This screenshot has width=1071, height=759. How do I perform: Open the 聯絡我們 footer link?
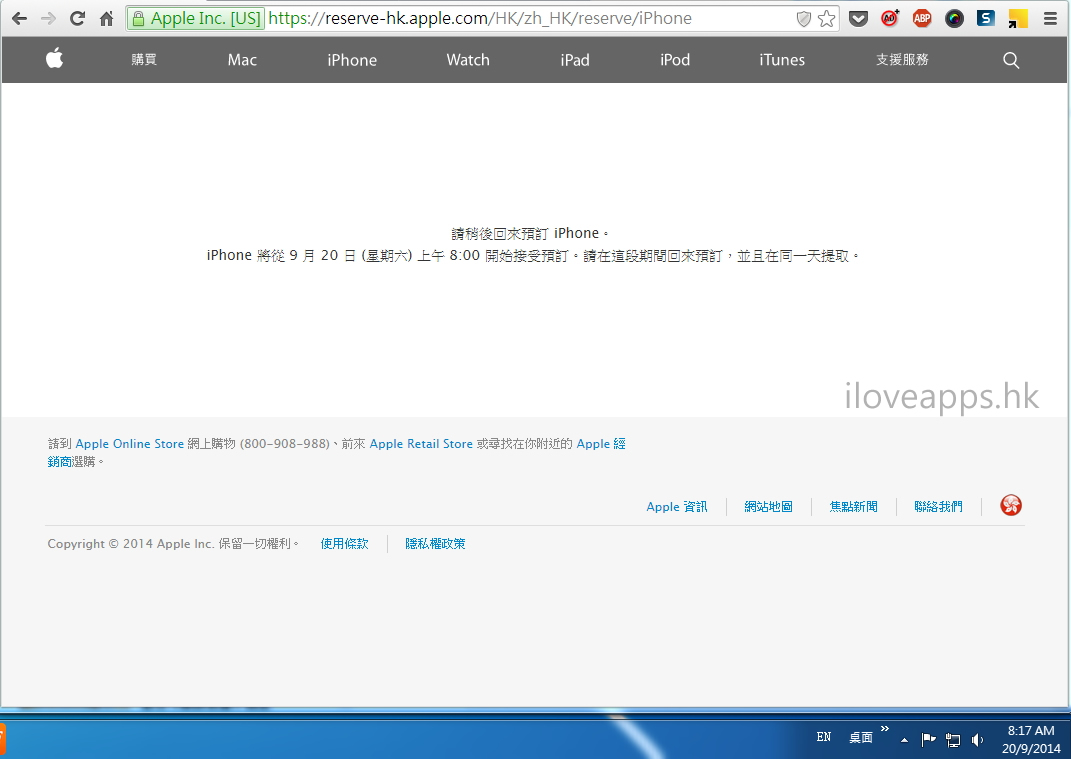(938, 506)
